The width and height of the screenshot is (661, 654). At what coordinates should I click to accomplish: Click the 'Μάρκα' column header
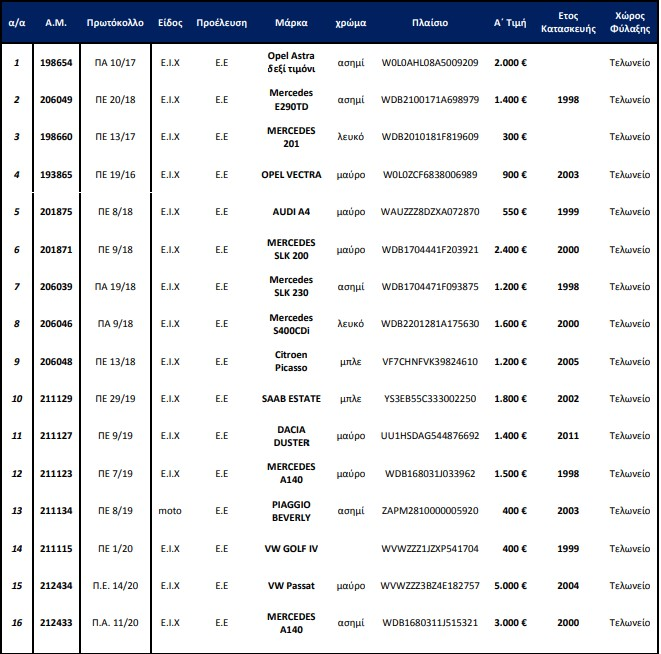pyautogui.click(x=291, y=21)
